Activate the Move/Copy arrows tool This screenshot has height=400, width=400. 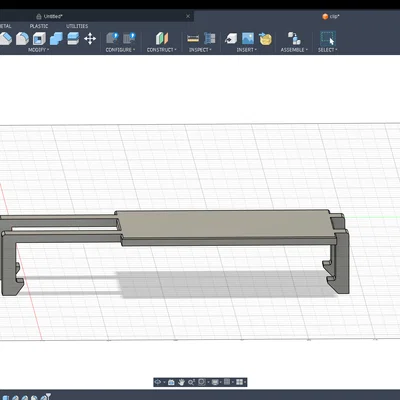pyautogui.click(x=90, y=39)
